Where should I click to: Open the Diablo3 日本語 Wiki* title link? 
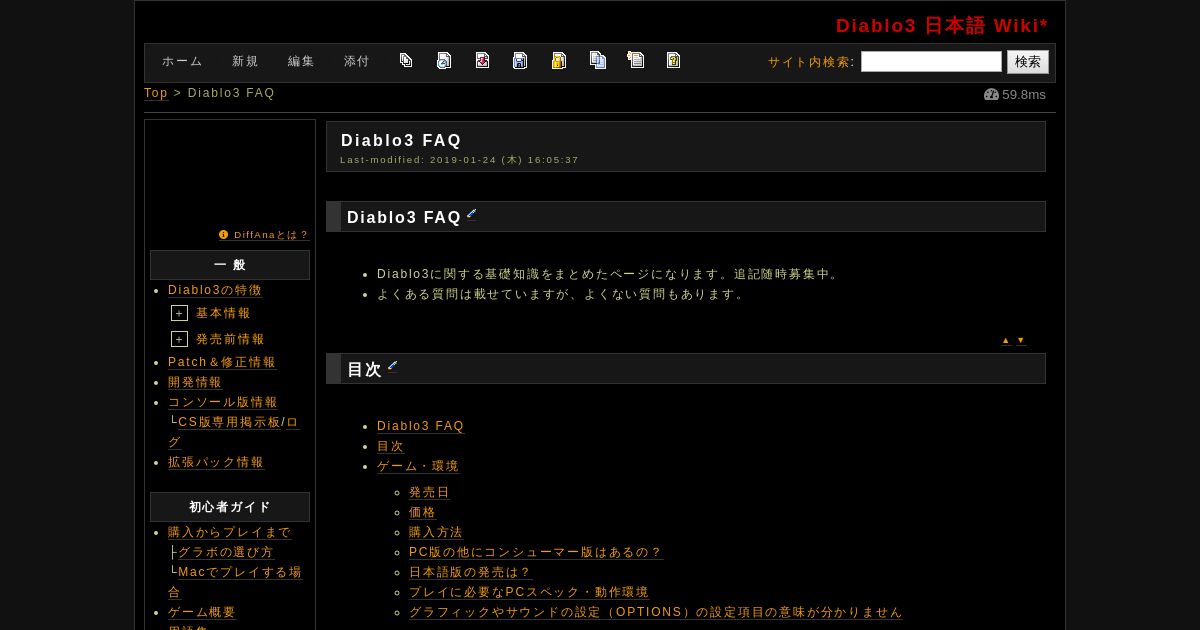click(x=942, y=26)
